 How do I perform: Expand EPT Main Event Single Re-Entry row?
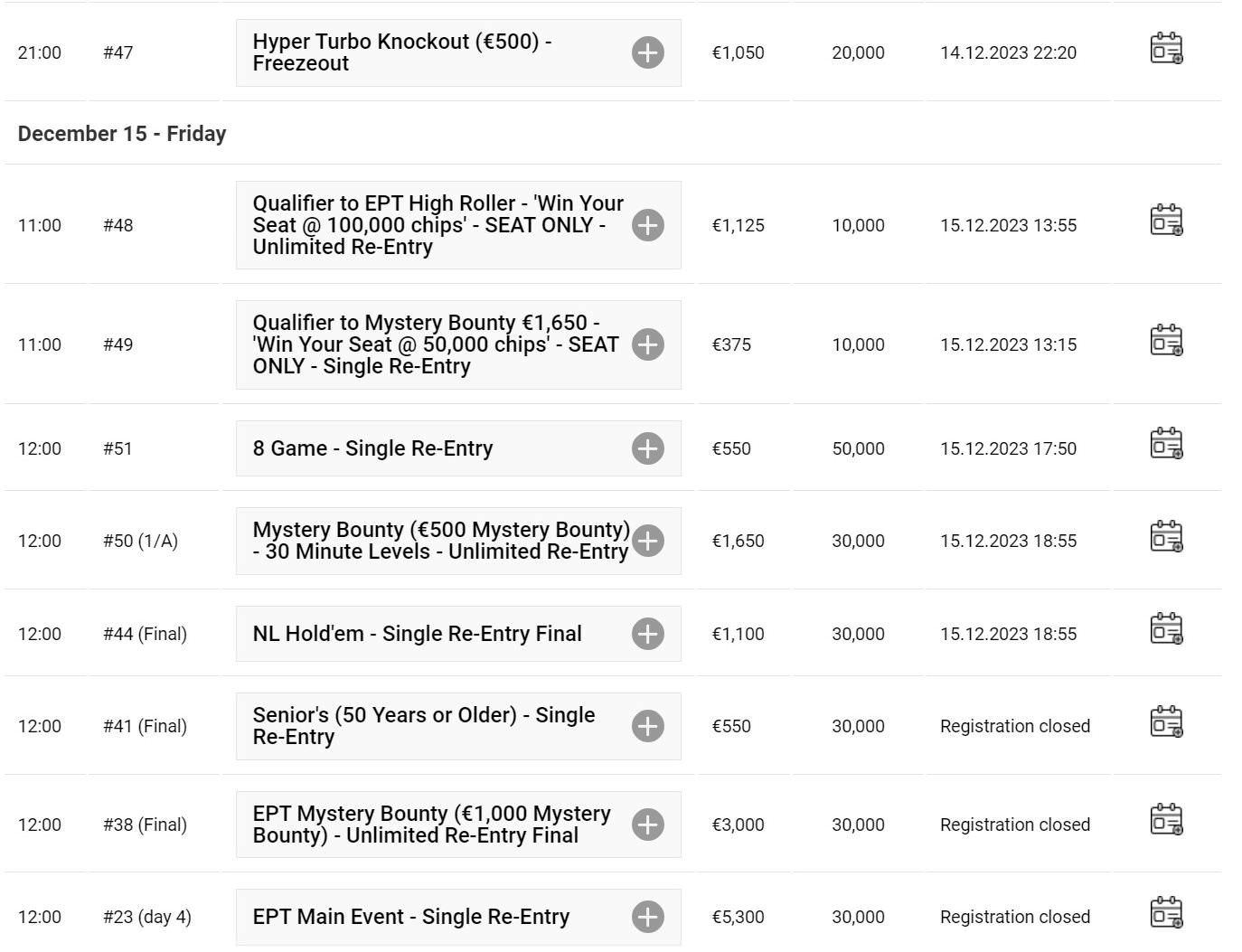(647, 917)
